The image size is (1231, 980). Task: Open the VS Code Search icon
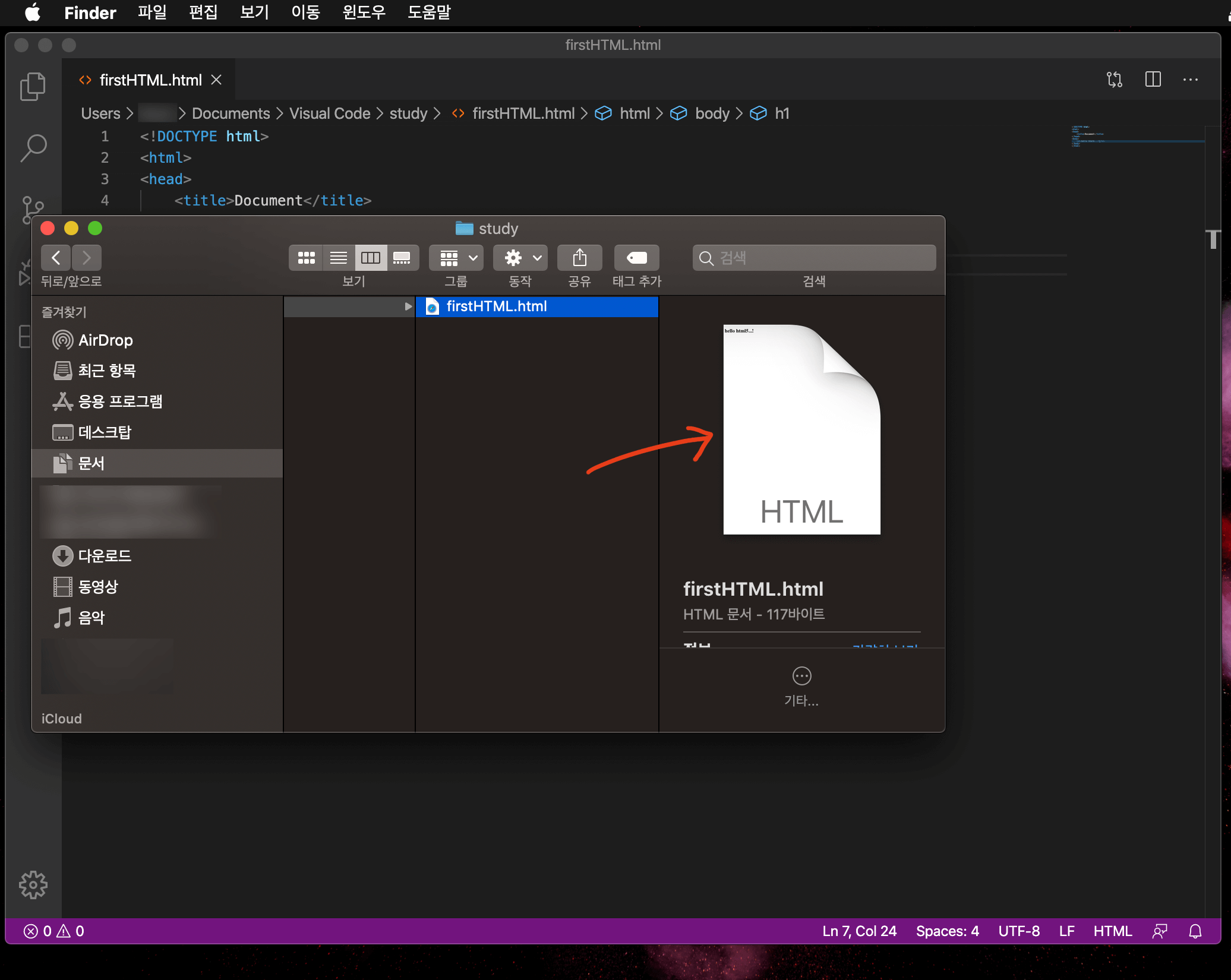(x=33, y=148)
